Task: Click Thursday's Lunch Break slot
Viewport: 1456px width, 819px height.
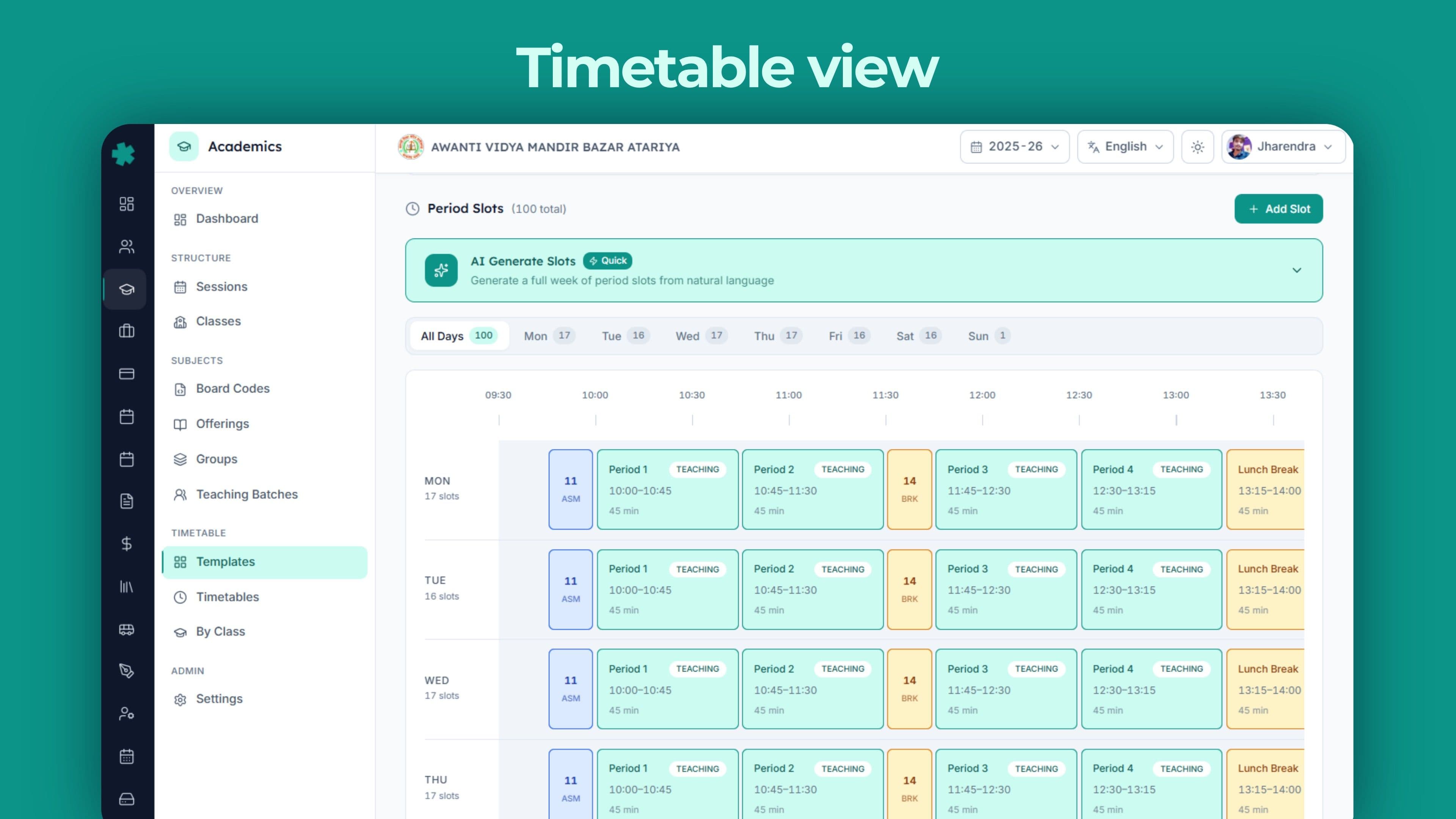Action: click(x=1266, y=784)
